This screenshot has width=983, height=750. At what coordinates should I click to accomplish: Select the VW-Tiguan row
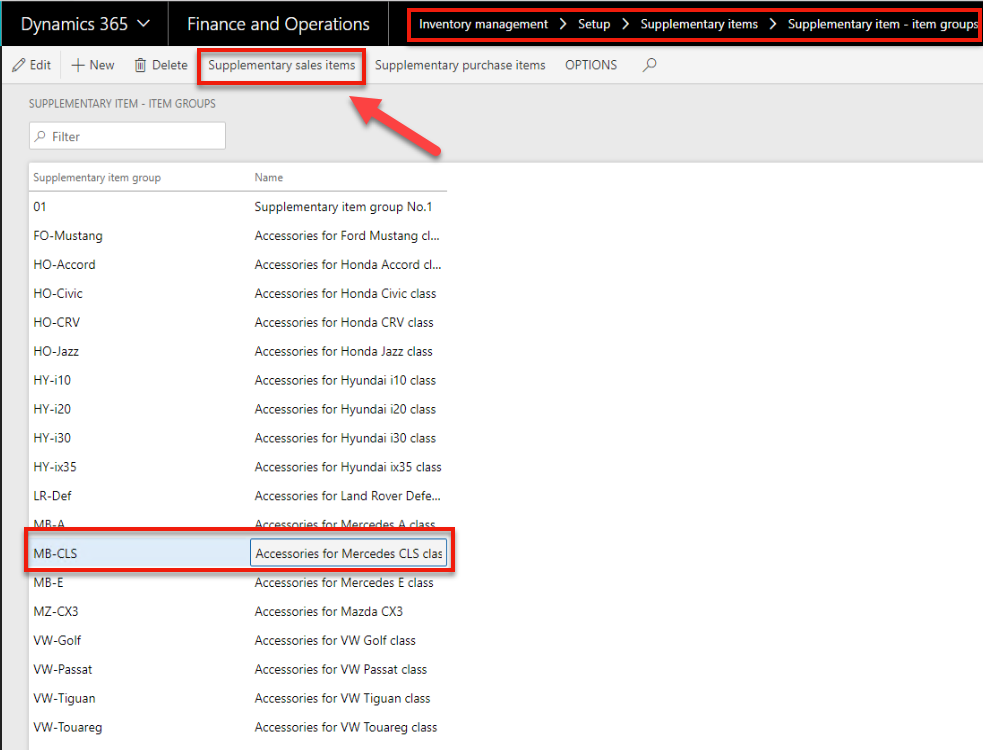(x=238, y=698)
